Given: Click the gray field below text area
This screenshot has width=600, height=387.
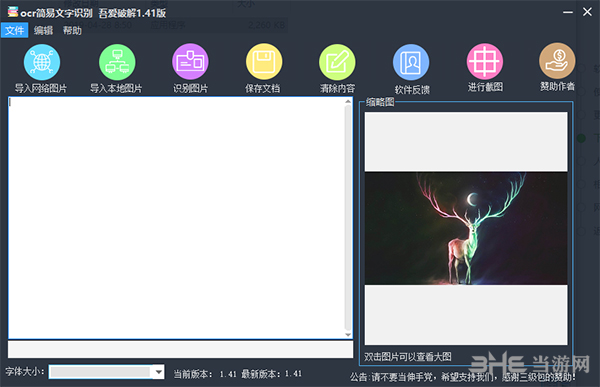Looking at the screenshot, I should (x=180, y=349).
